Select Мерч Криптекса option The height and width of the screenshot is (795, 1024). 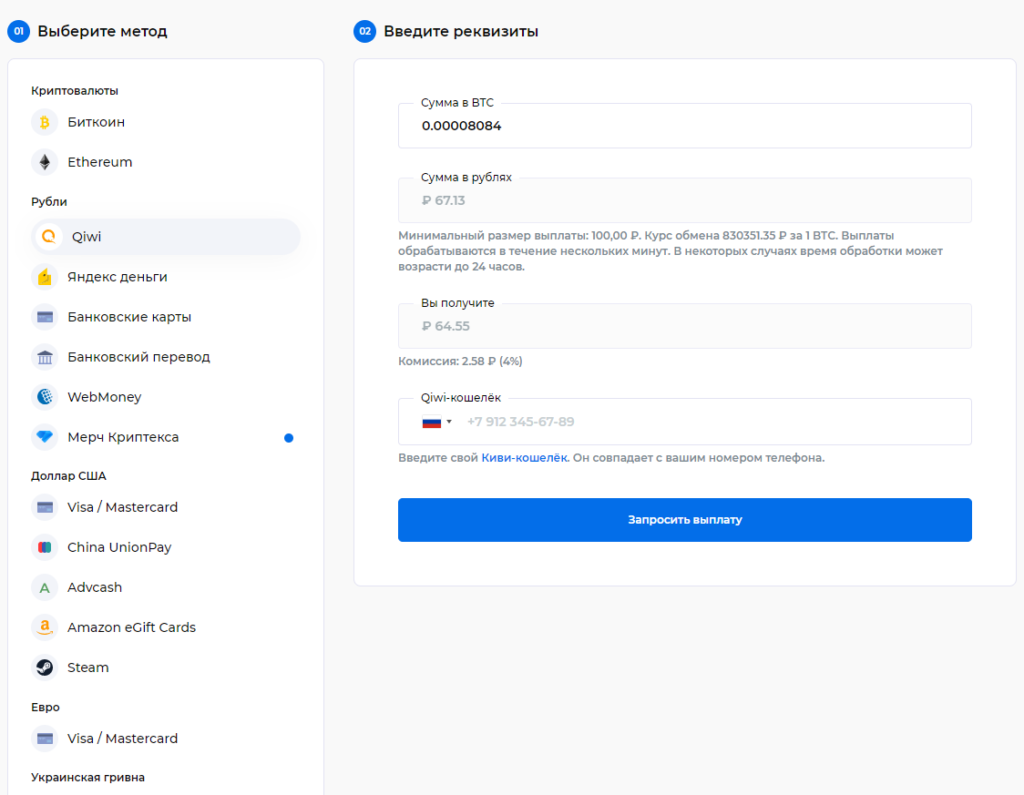point(123,437)
